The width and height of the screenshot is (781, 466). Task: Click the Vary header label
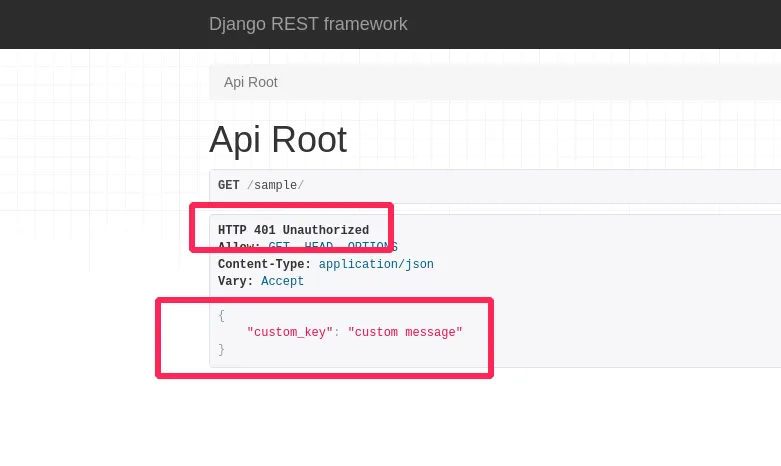coord(236,281)
